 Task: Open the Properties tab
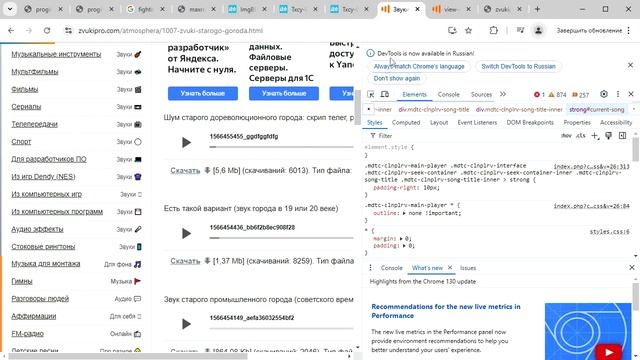click(x=577, y=122)
